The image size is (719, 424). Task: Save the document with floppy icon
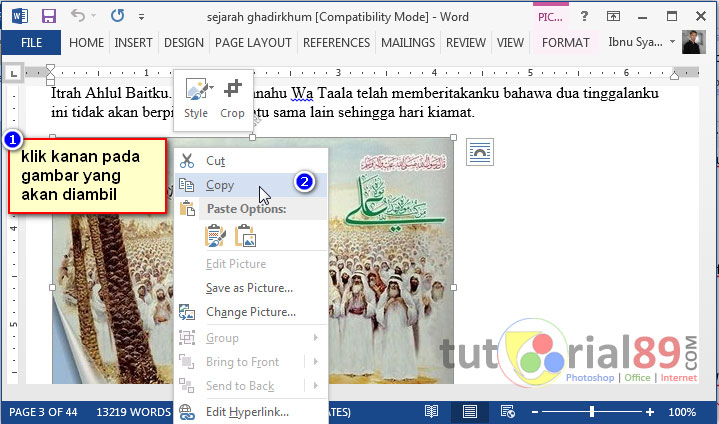click(49, 17)
